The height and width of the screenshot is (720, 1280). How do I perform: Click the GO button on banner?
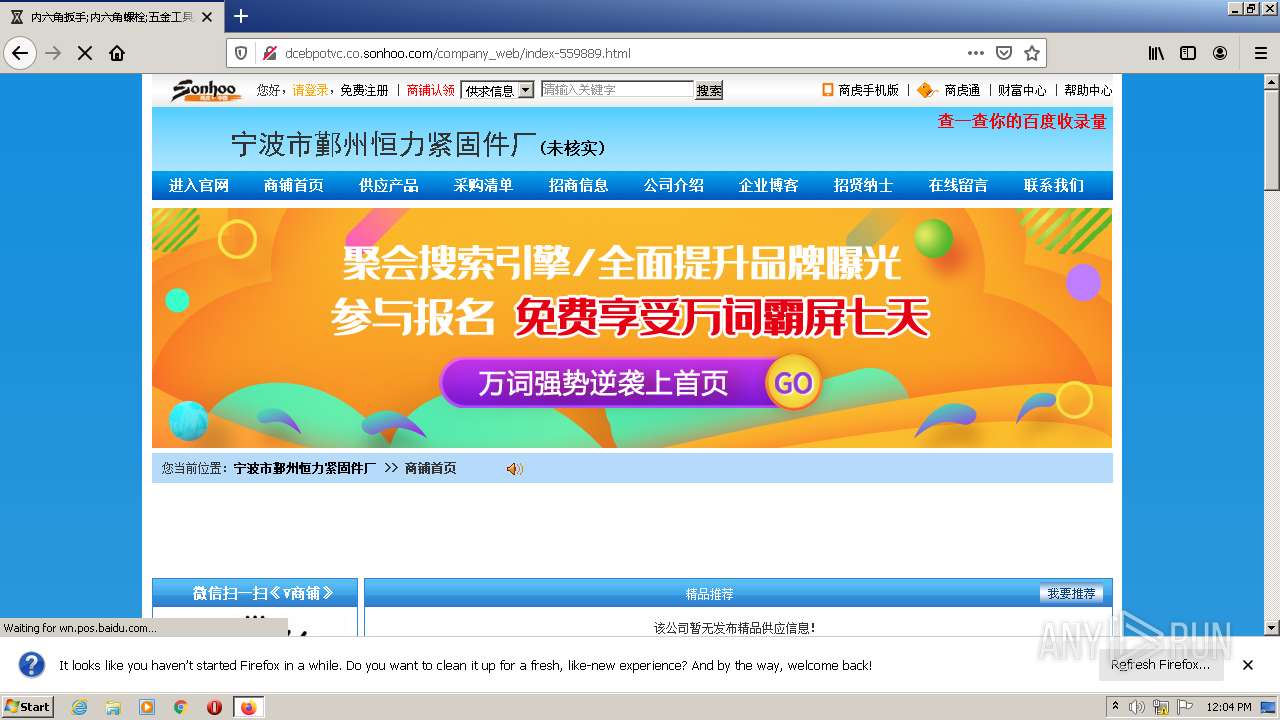[x=793, y=384]
